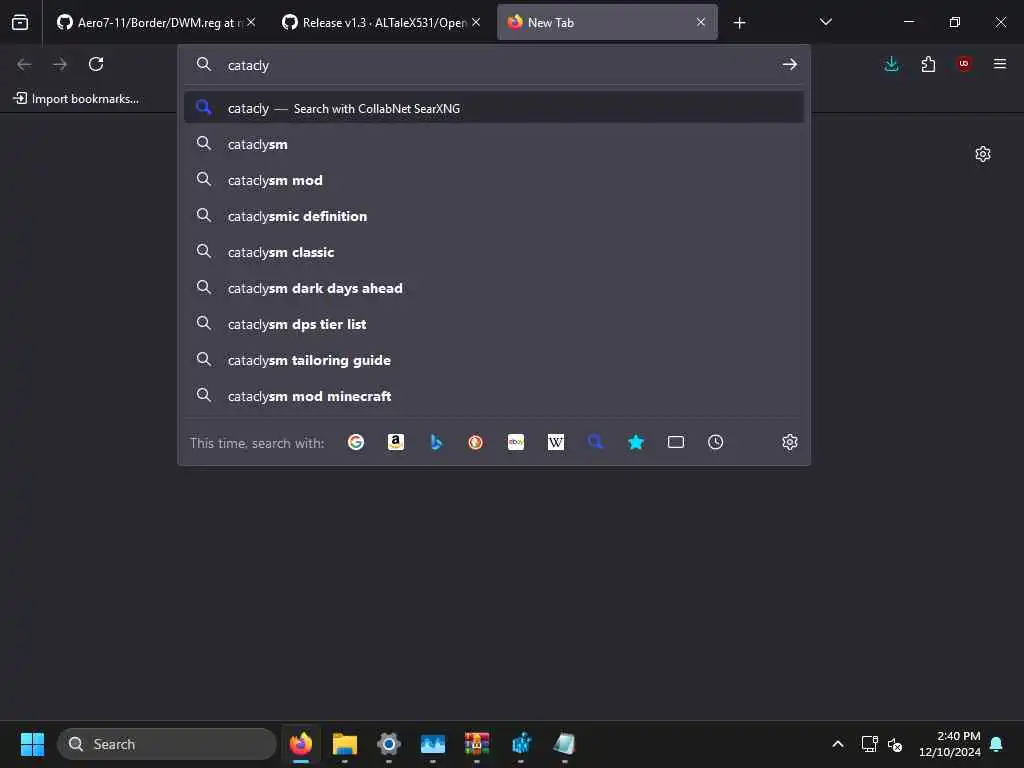Image resolution: width=1024 pixels, height=768 pixels.
Task: Search only bookmarks using the star icon
Action: point(635,442)
